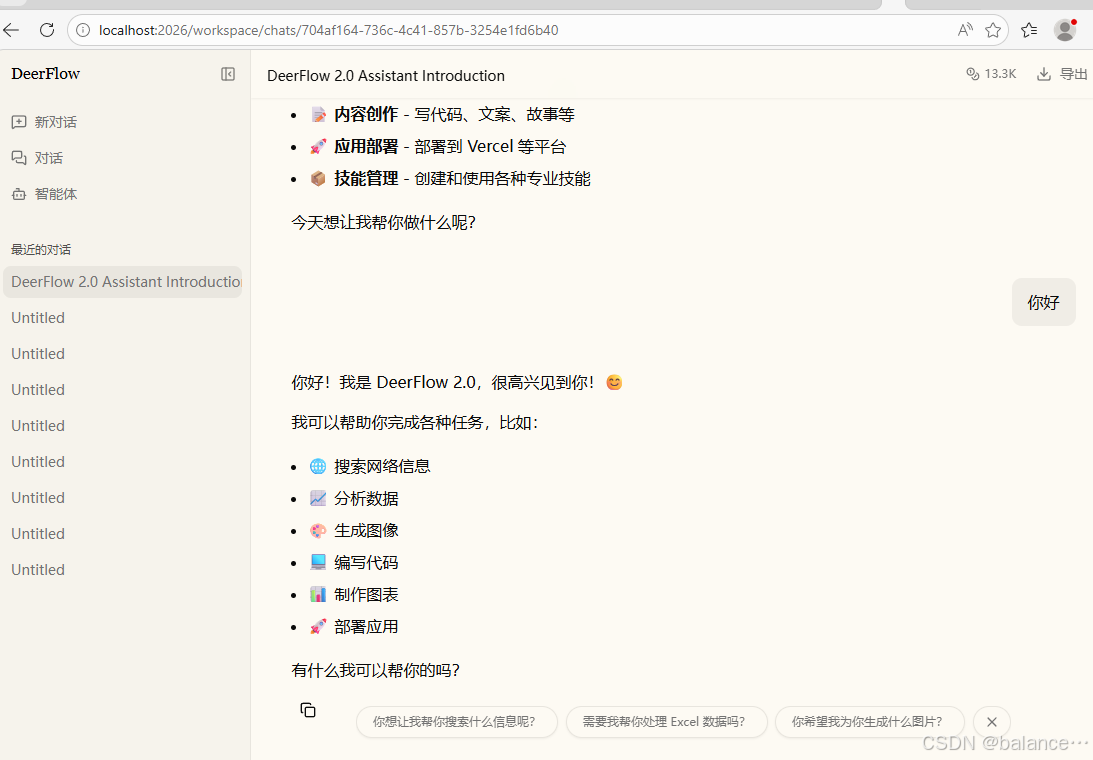The height and width of the screenshot is (760, 1093).
Task: Click the text 我可以帮助你完成各种任务
Action: coord(387,423)
